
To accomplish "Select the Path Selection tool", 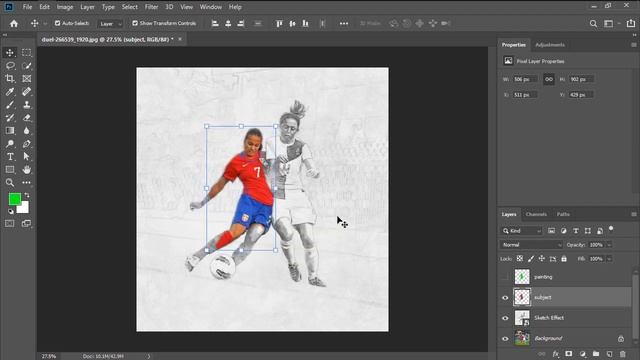I will tap(27, 157).
